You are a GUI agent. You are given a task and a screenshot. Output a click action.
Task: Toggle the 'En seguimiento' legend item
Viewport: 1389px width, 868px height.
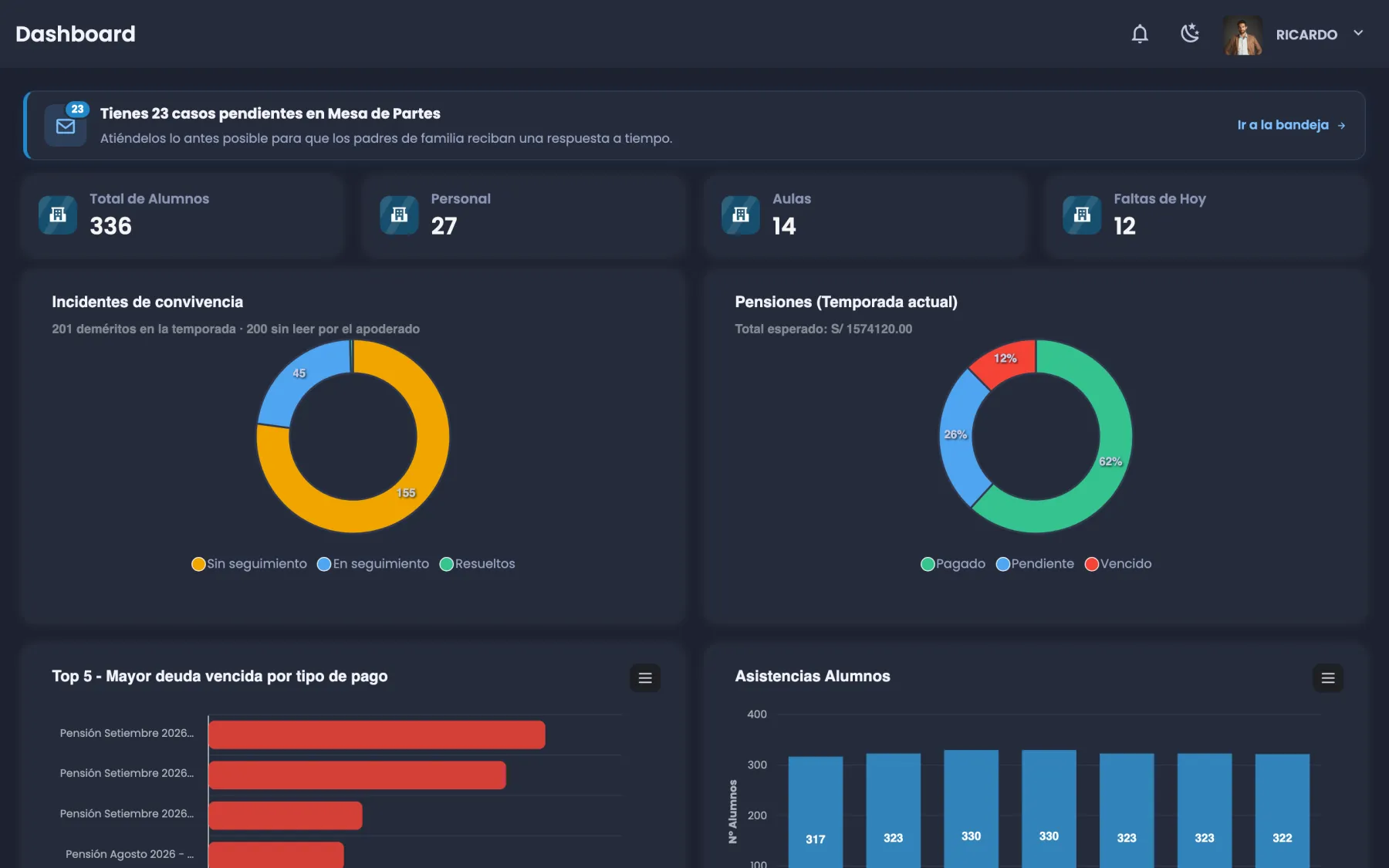coord(373,564)
